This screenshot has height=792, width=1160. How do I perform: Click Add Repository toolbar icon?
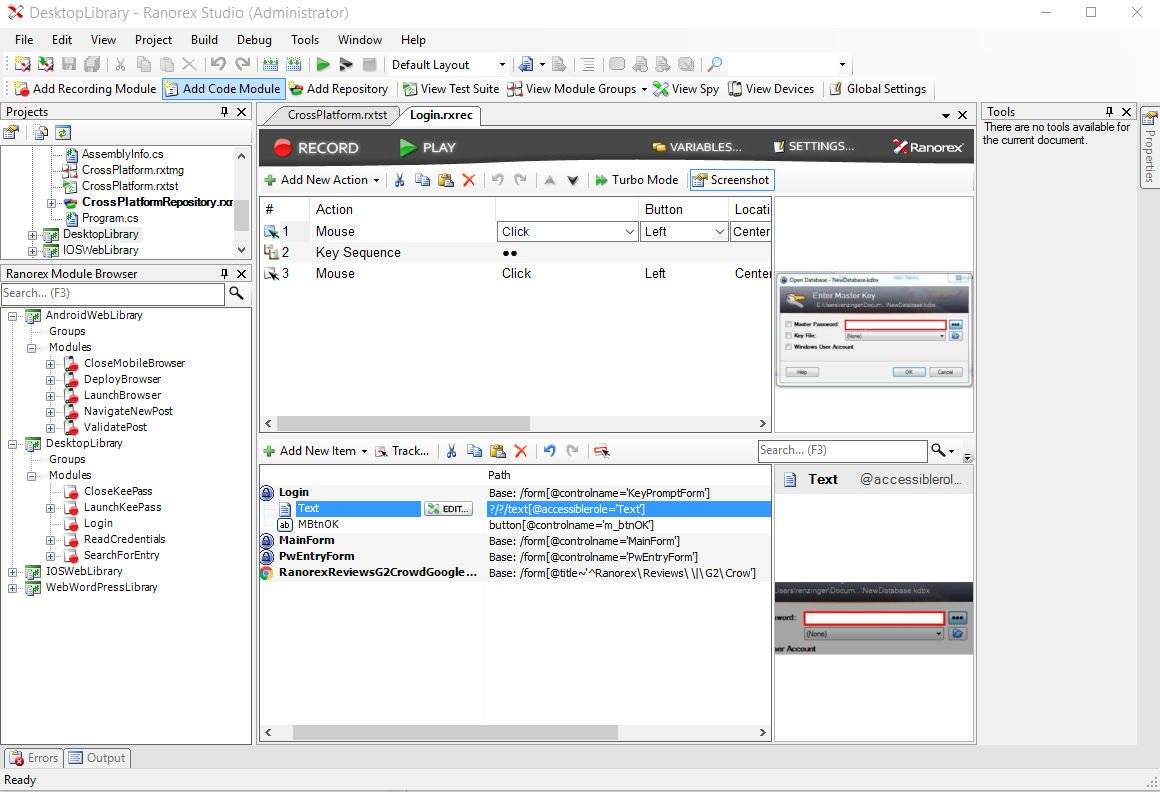tap(337, 89)
